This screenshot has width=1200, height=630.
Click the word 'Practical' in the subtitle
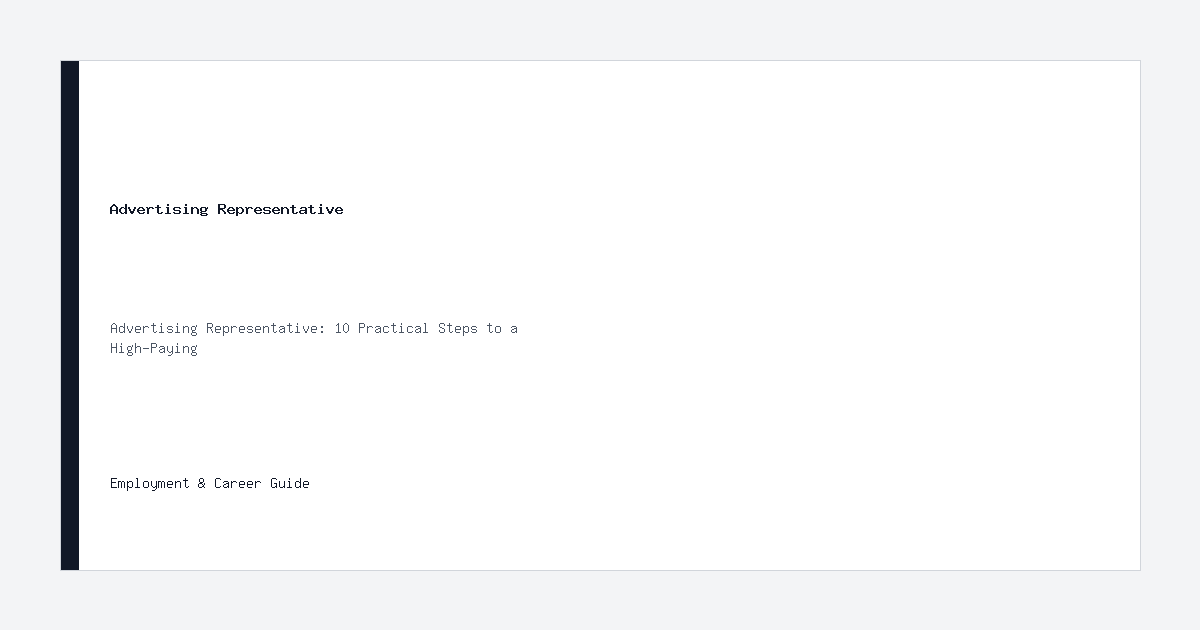[394, 328]
